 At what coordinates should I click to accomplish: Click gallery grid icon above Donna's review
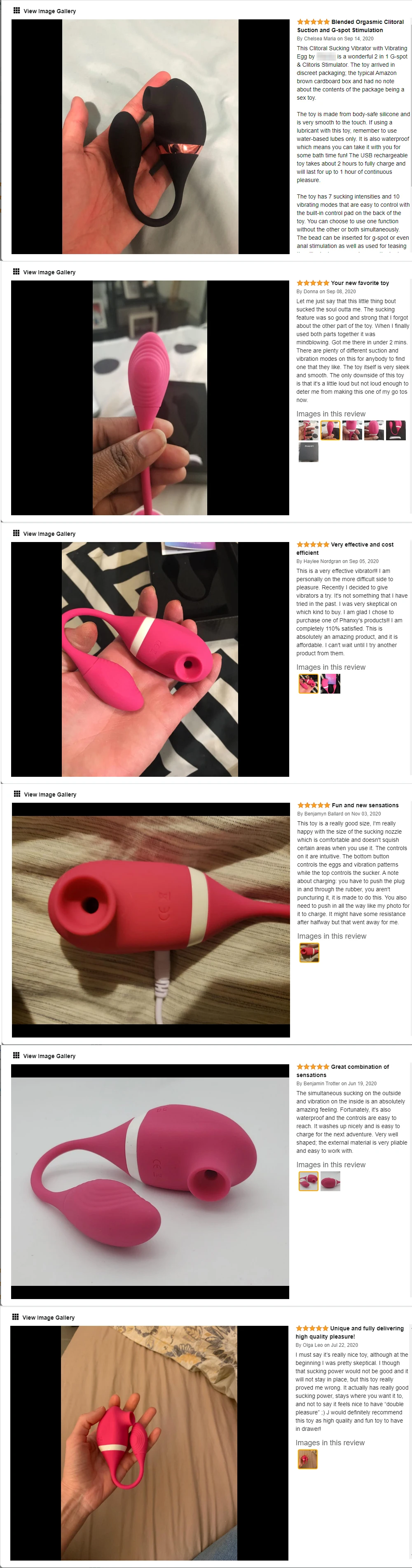click(16, 271)
